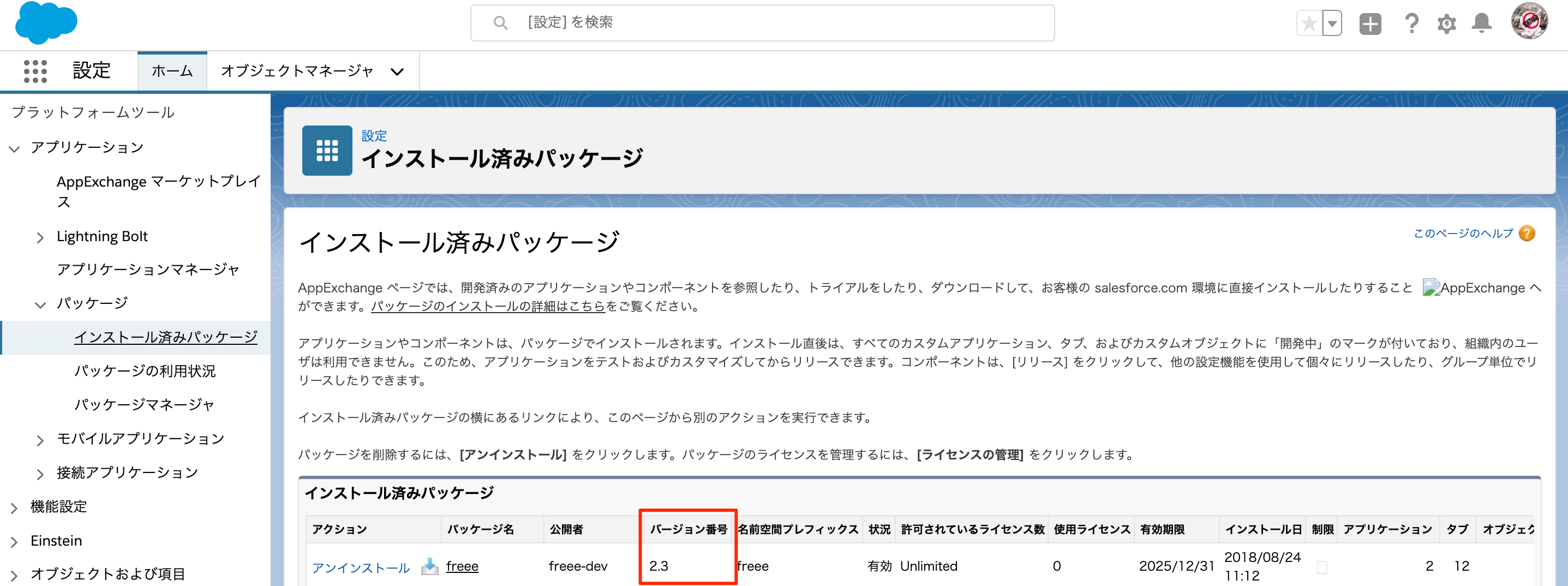Open the user profile avatar
Viewport: 1568px width, 586px height.
[x=1530, y=21]
